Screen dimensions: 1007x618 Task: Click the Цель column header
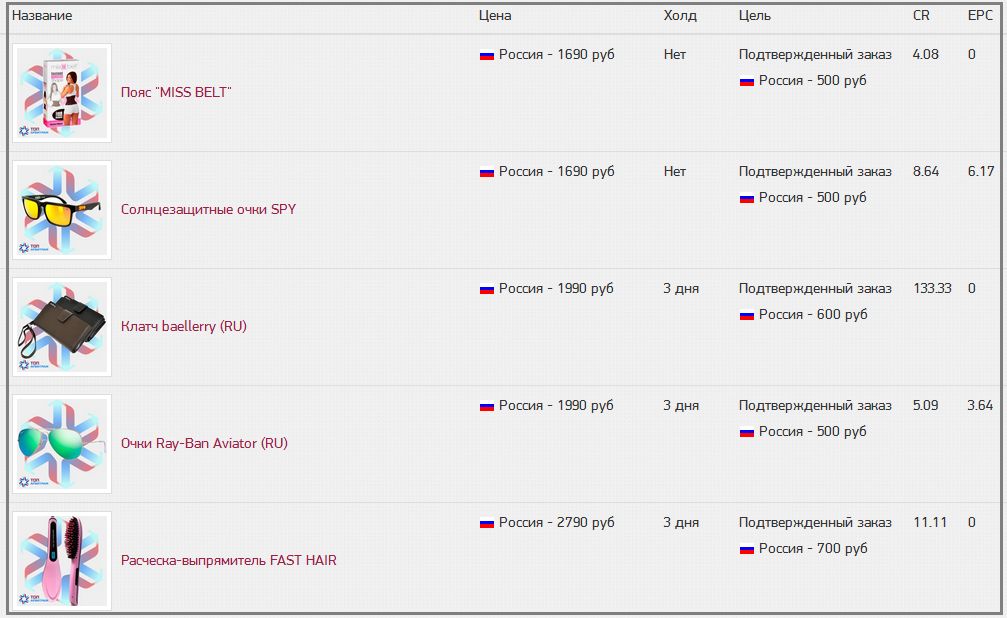pos(755,16)
